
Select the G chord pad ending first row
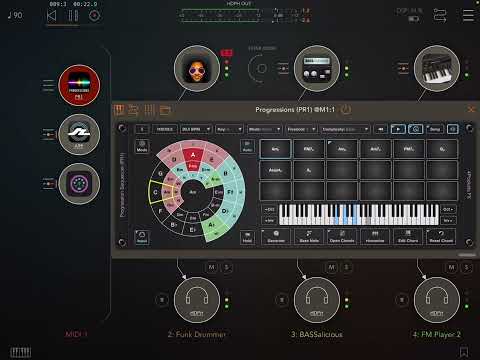[x=442, y=149]
